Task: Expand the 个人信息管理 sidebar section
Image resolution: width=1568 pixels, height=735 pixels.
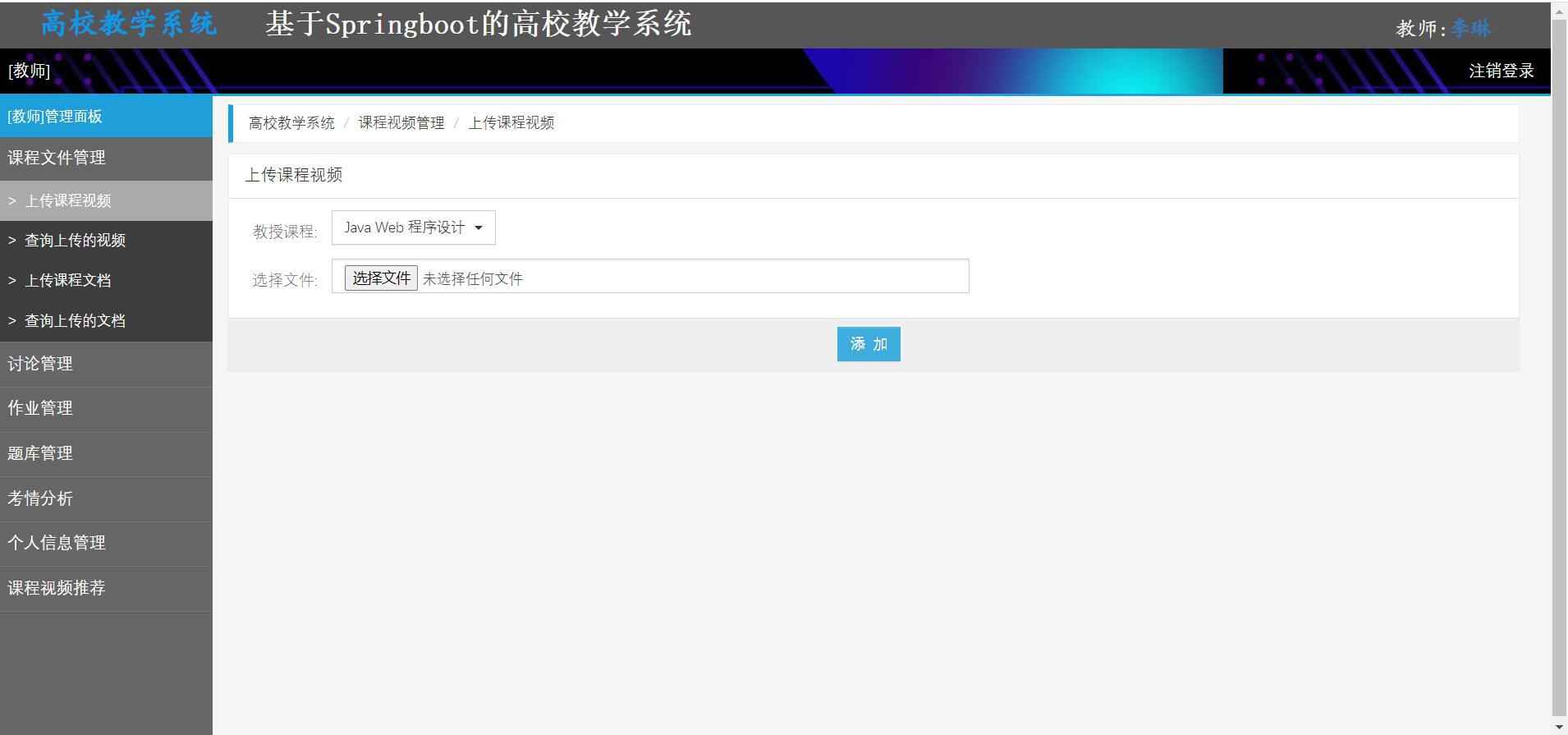Action: point(106,544)
